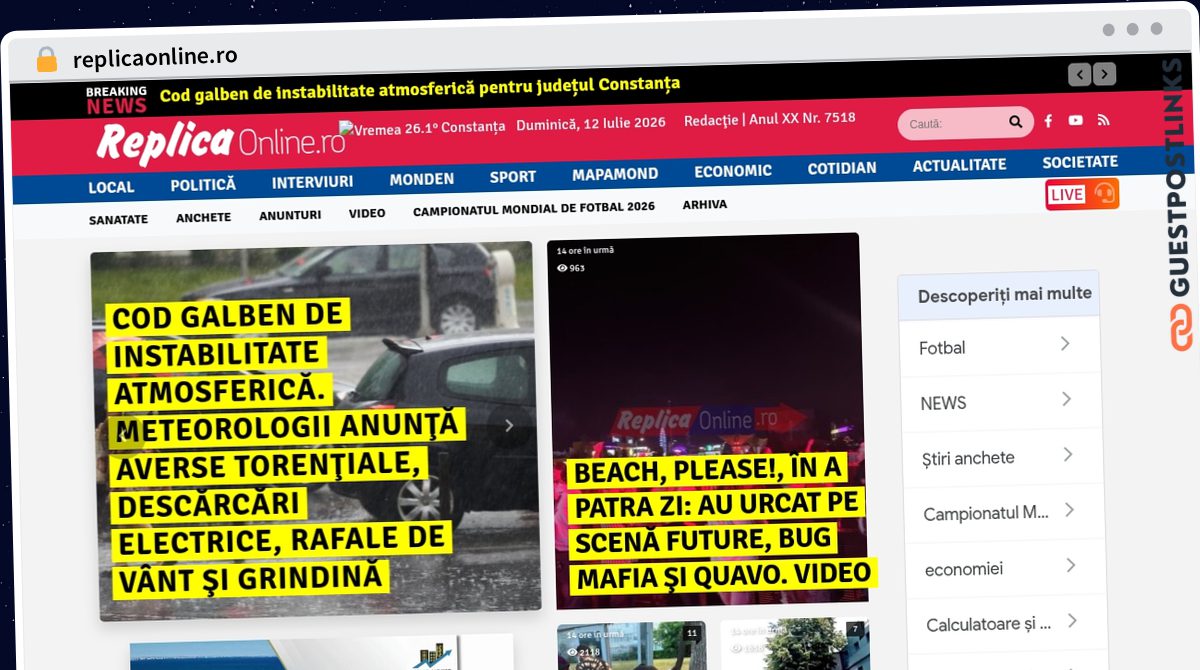Click the Descoperiți mai multe heading
The image size is (1200, 670).
(x=1004, y=295)
